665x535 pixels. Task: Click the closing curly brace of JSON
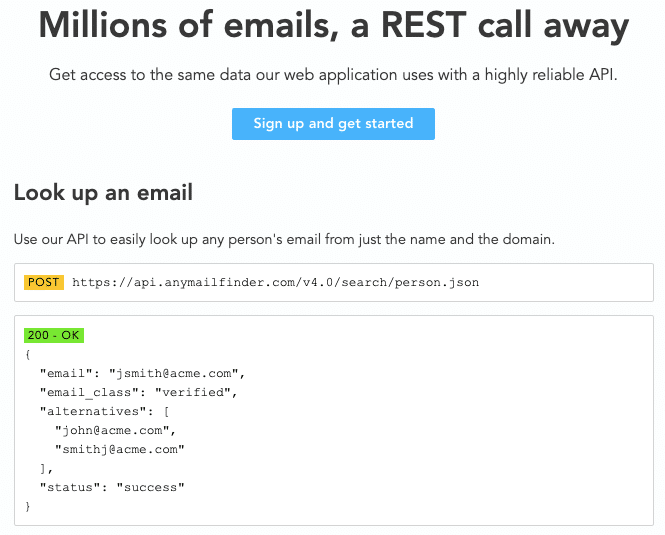[28, 506]
